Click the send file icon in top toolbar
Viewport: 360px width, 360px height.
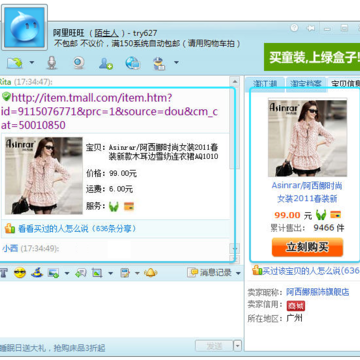(x=15, y=62)
